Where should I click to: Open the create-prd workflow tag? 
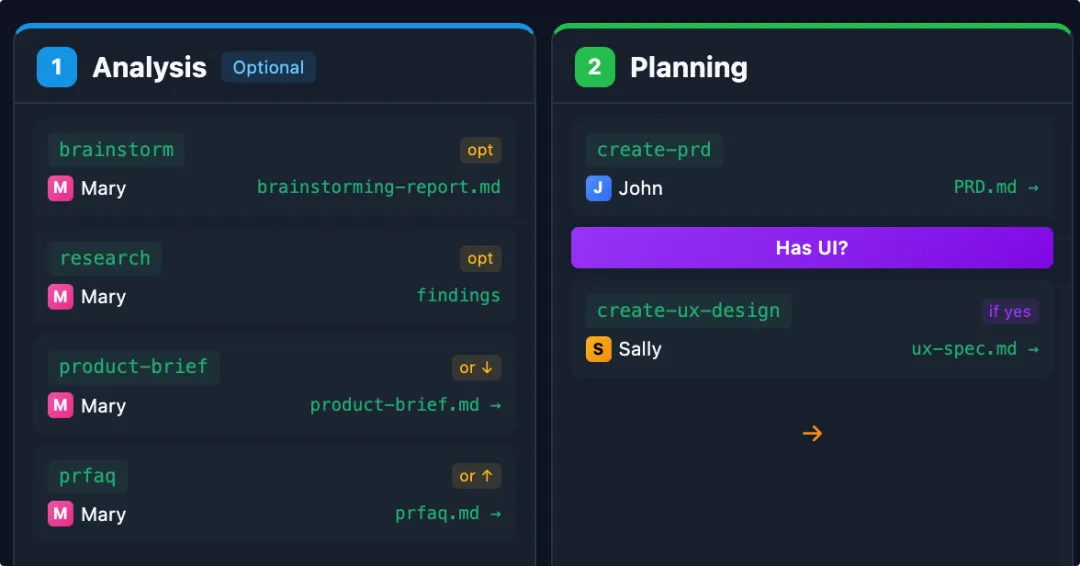654,150
